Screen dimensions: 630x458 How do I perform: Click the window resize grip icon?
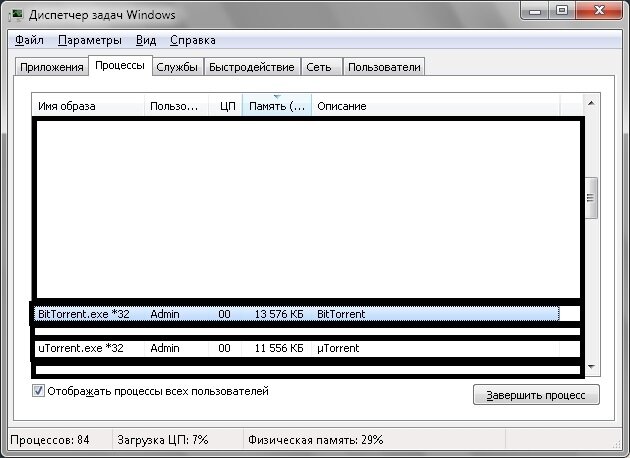tap(617, 444)
